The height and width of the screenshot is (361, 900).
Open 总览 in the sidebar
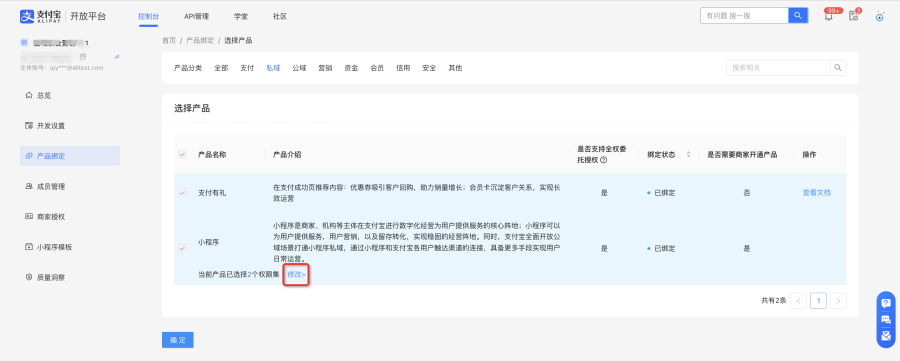pyautogui.click(x=70, y=95)
